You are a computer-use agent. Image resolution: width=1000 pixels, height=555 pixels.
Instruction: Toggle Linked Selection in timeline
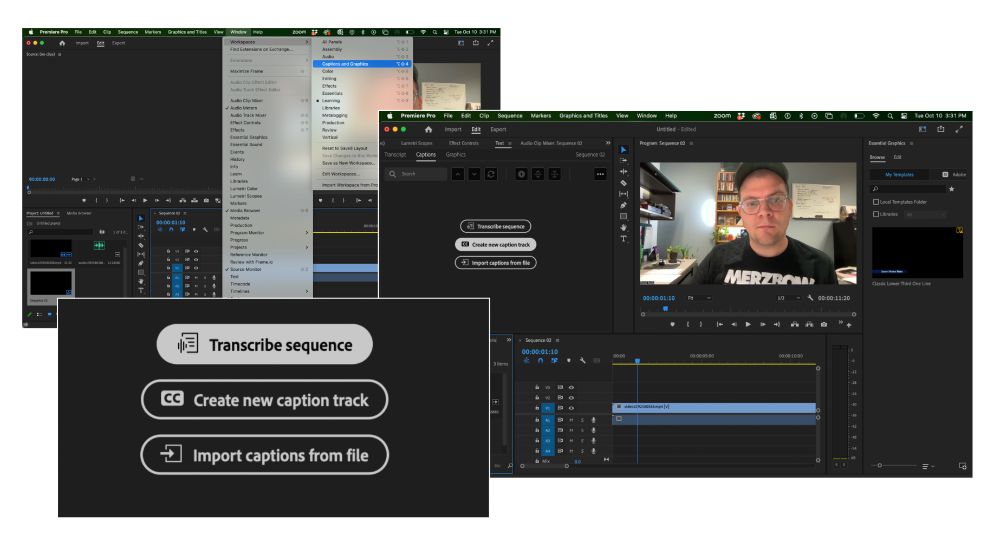554,361
